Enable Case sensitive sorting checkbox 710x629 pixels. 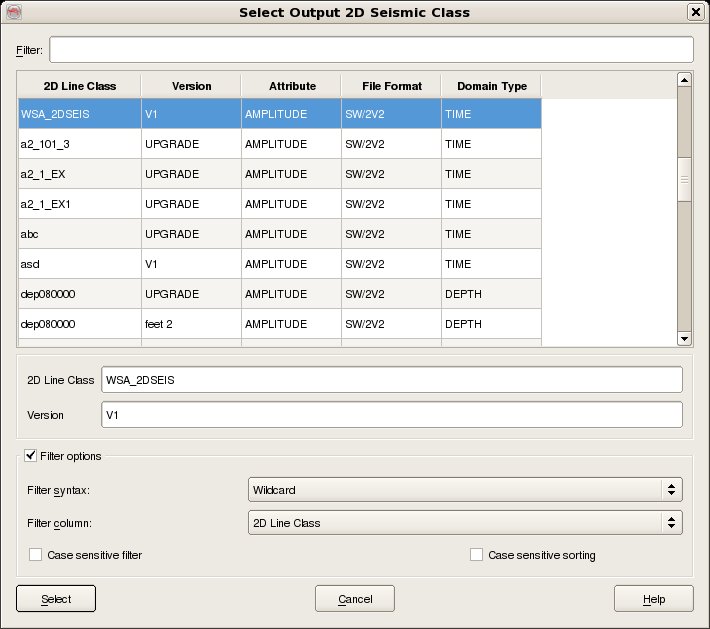click(x=476, y=555)
